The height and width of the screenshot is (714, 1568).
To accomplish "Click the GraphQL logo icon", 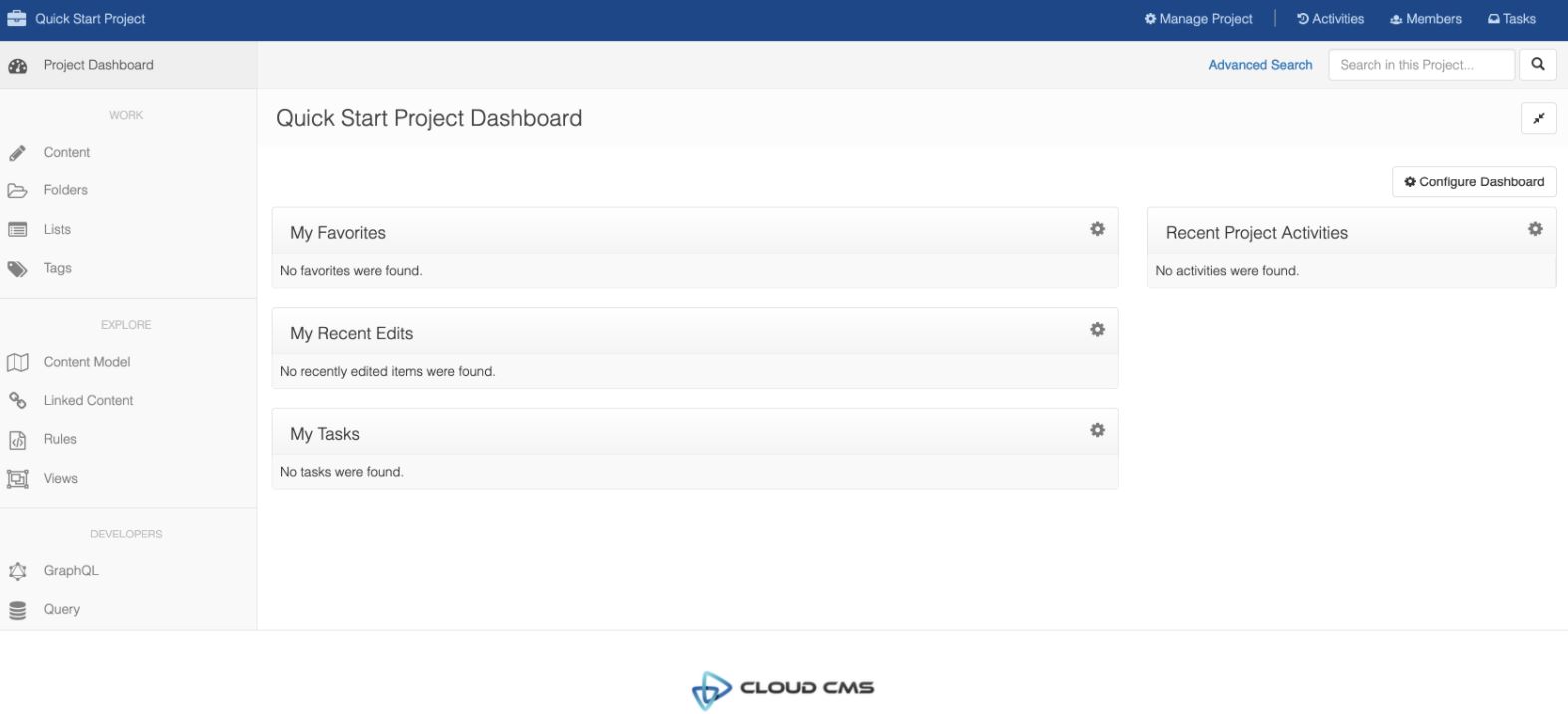I will (17, 571).
